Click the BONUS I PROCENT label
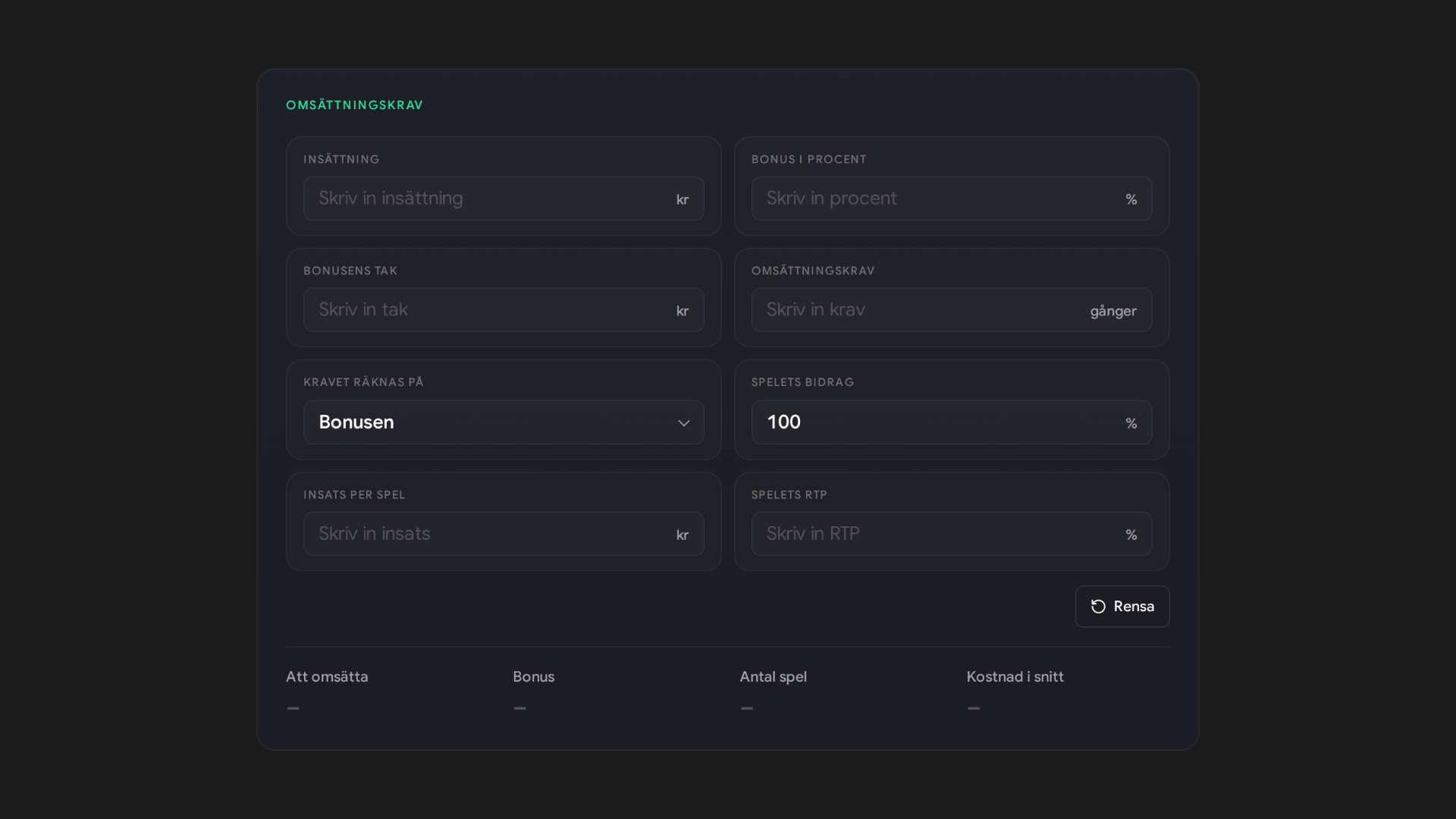 click(808, 159)
